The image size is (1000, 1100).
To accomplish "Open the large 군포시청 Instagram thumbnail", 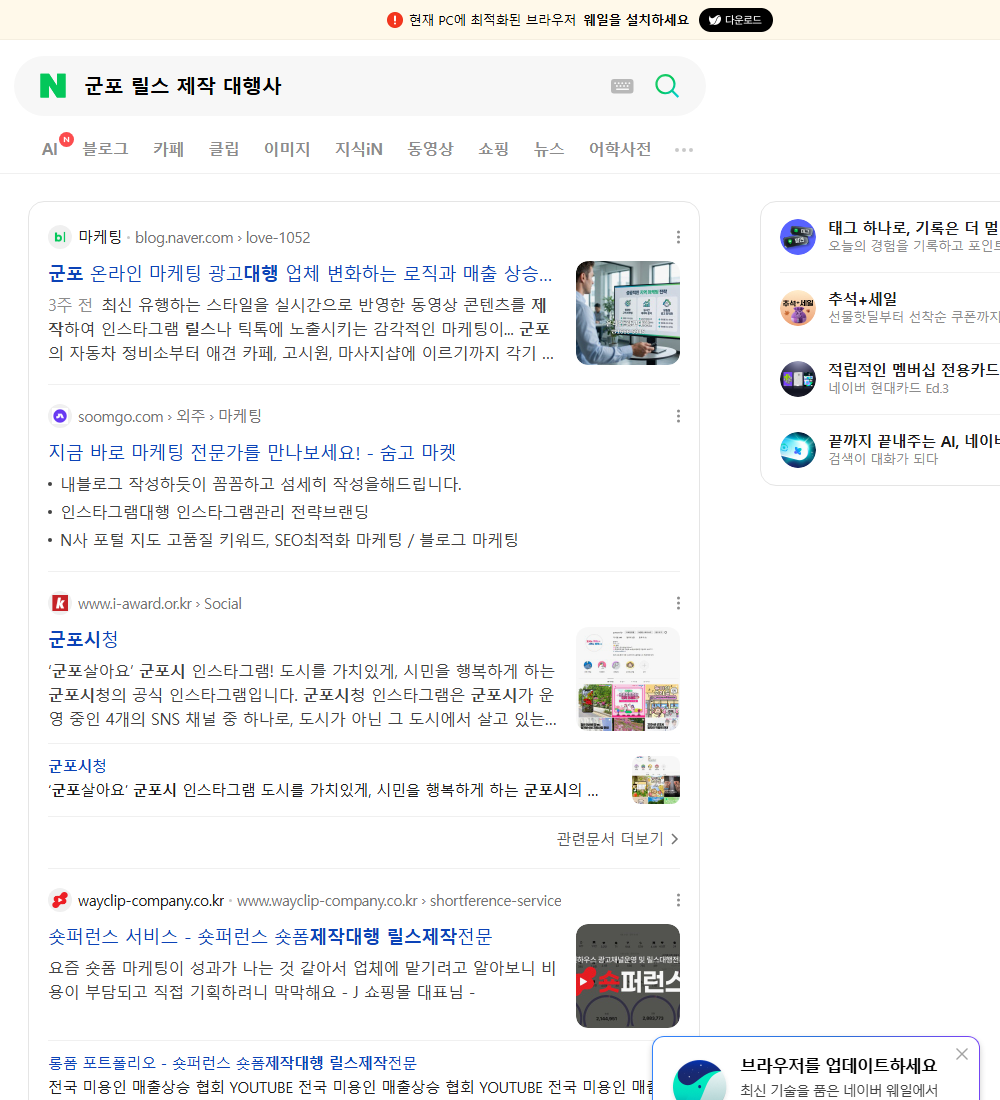I will pyautogui.click(x=627, y=680).
